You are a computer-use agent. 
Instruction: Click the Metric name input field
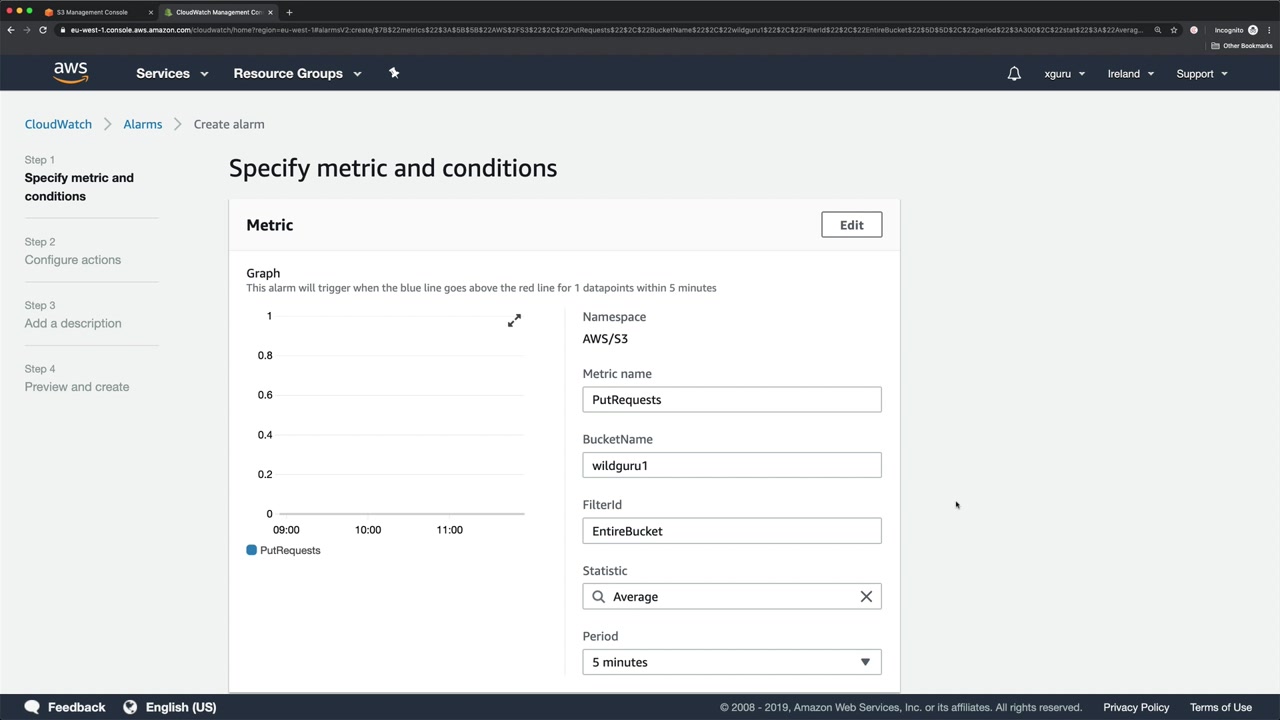(x=731, y=400)
